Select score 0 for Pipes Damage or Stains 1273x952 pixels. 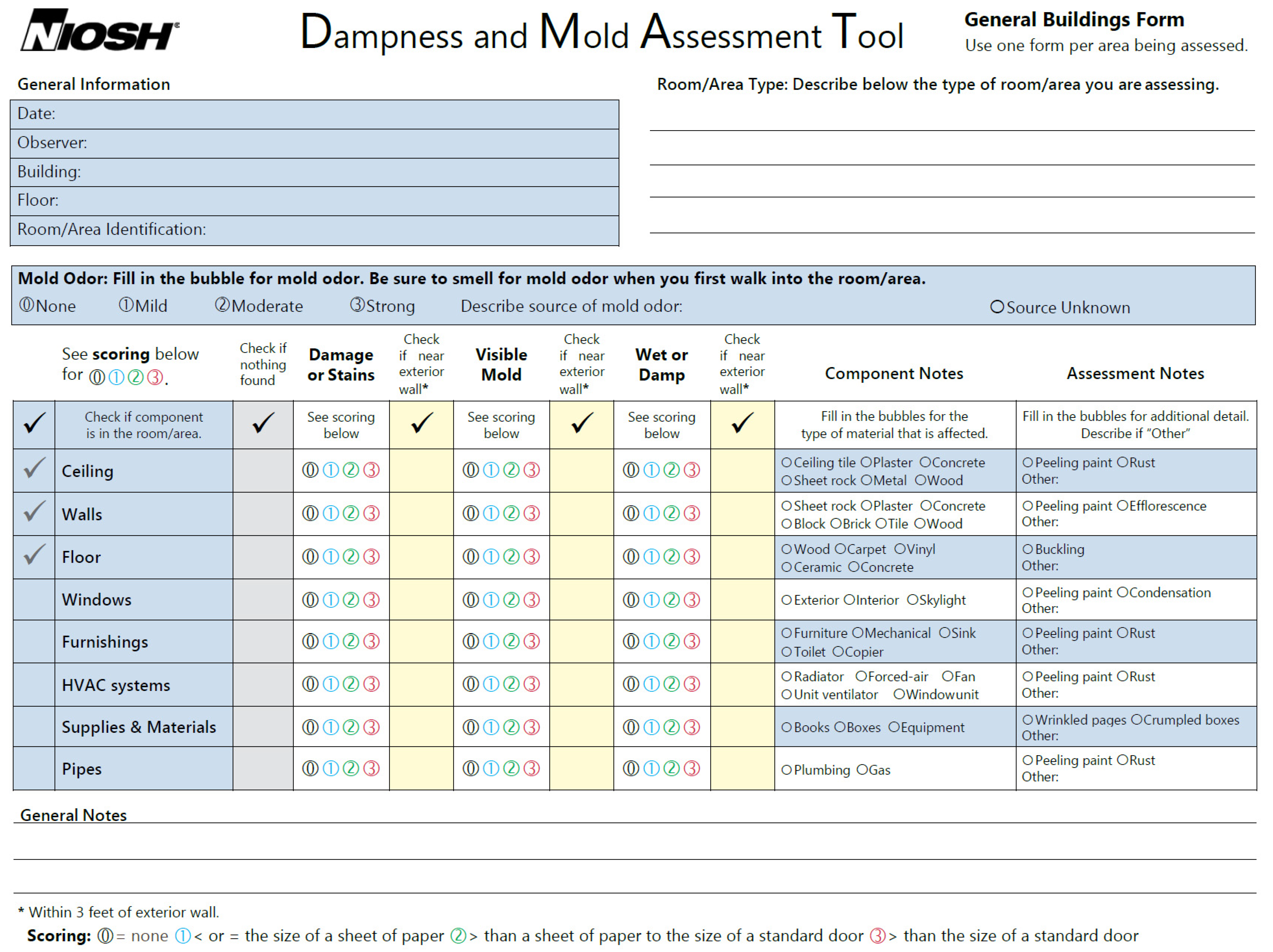[x=310, y=768]
